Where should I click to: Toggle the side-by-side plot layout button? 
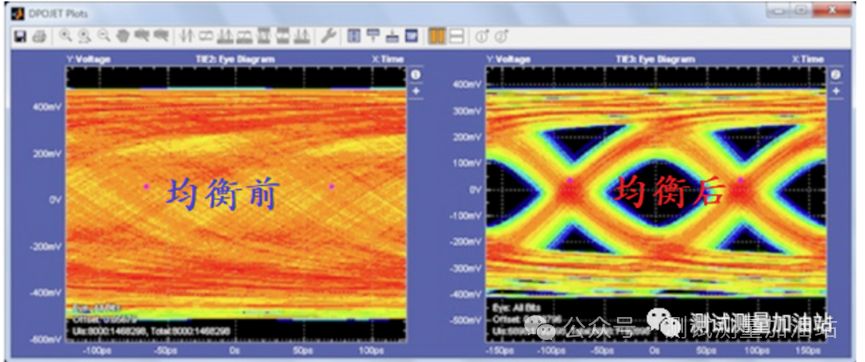(437, 36)
